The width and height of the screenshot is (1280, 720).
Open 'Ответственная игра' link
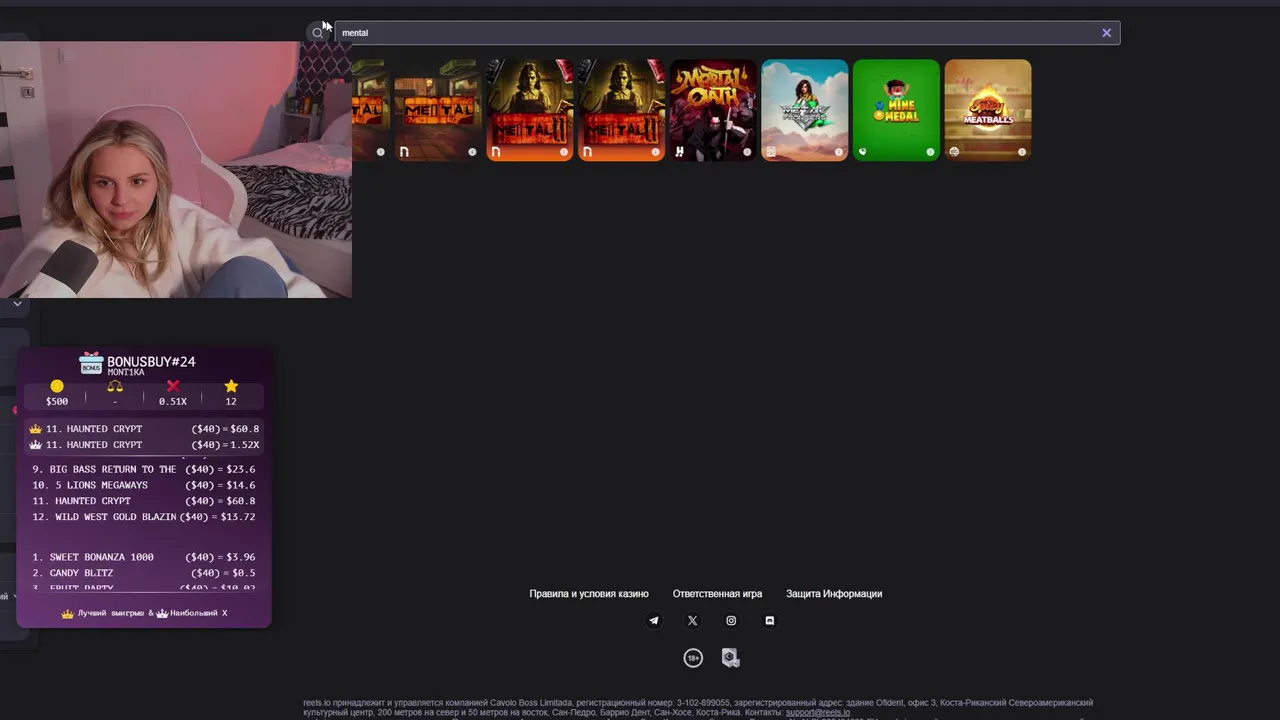coord(717,594)
